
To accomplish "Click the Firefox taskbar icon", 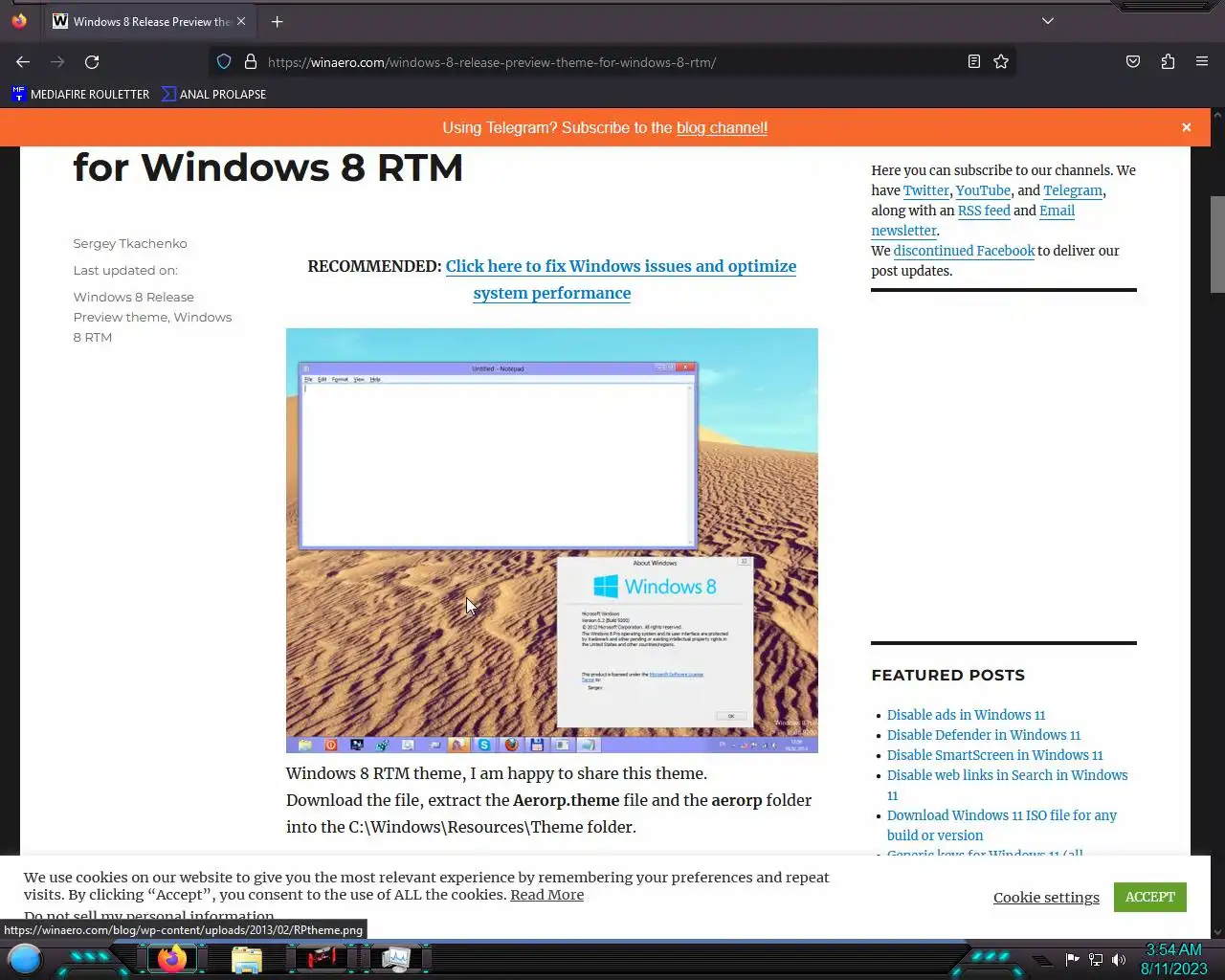I will click(x=172, y=958).
